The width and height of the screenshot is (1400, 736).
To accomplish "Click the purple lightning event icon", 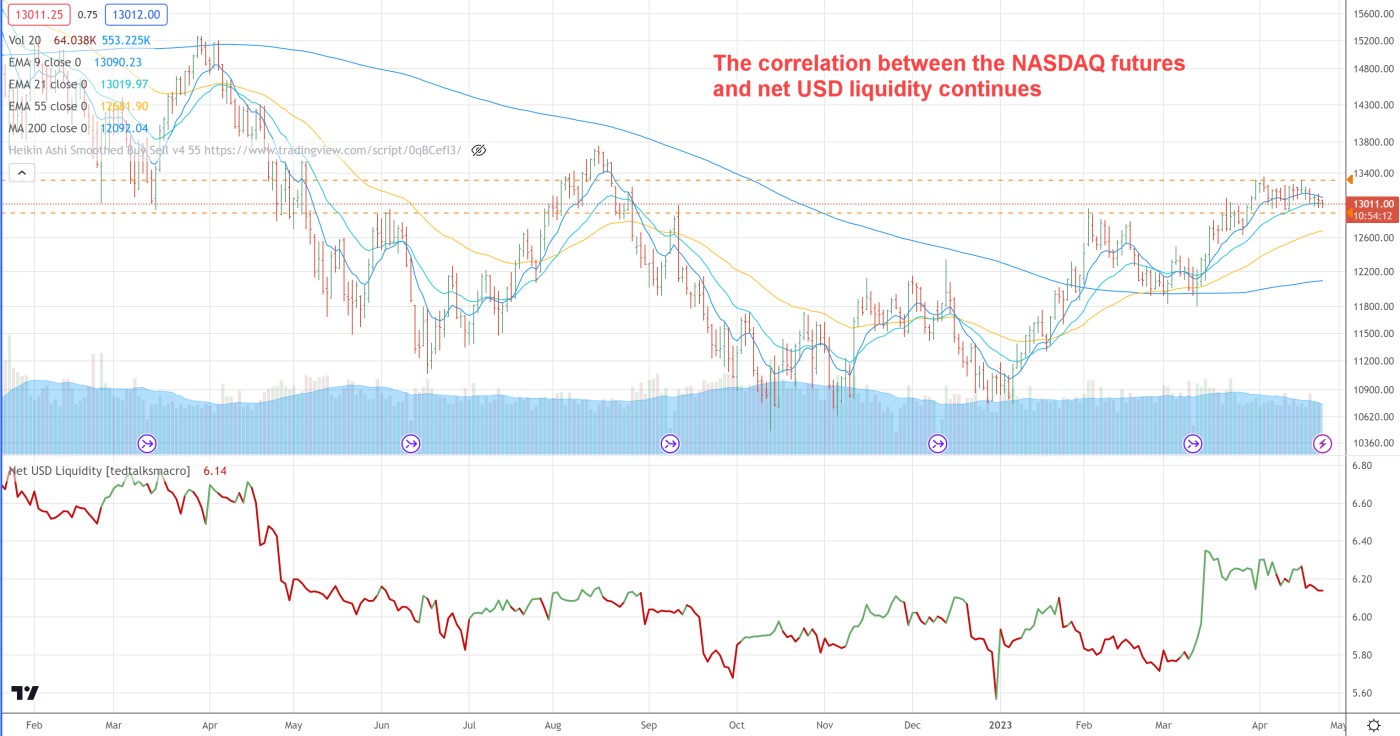I will click(x=1322, y=443).
